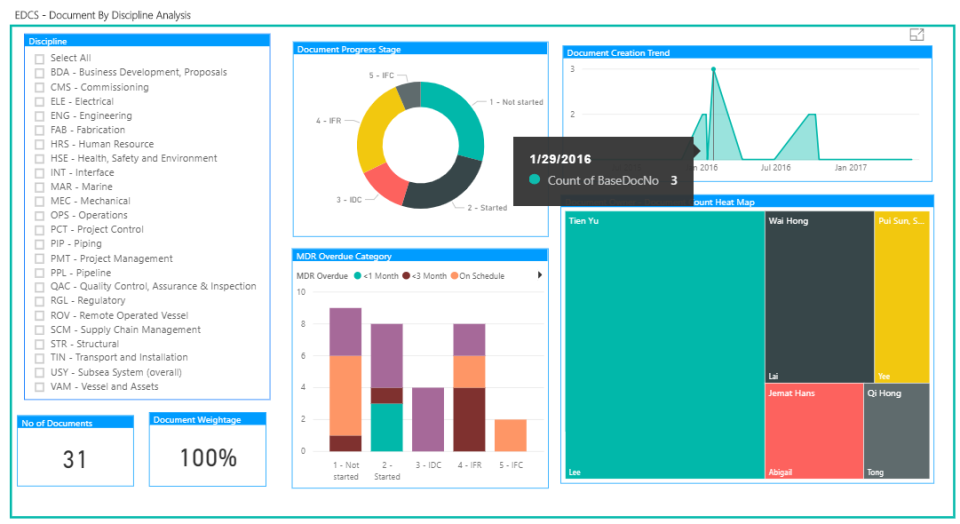Select the <1 Month legend marker
Viewport: 960px width, 524px height.
coord(358,276)
